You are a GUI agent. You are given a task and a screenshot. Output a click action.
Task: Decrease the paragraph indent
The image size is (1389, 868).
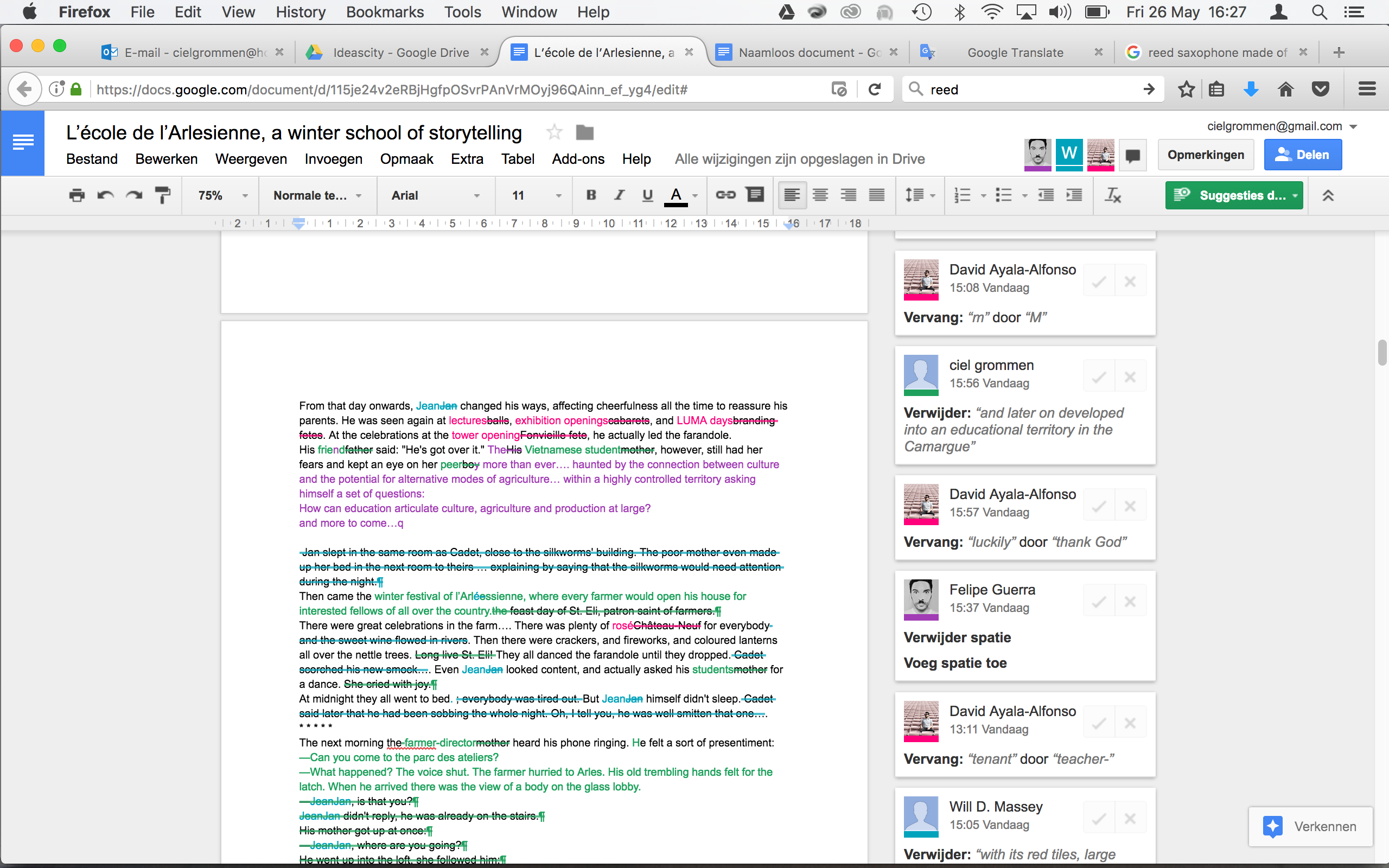pyautogui.click(x=1046, y=195)
